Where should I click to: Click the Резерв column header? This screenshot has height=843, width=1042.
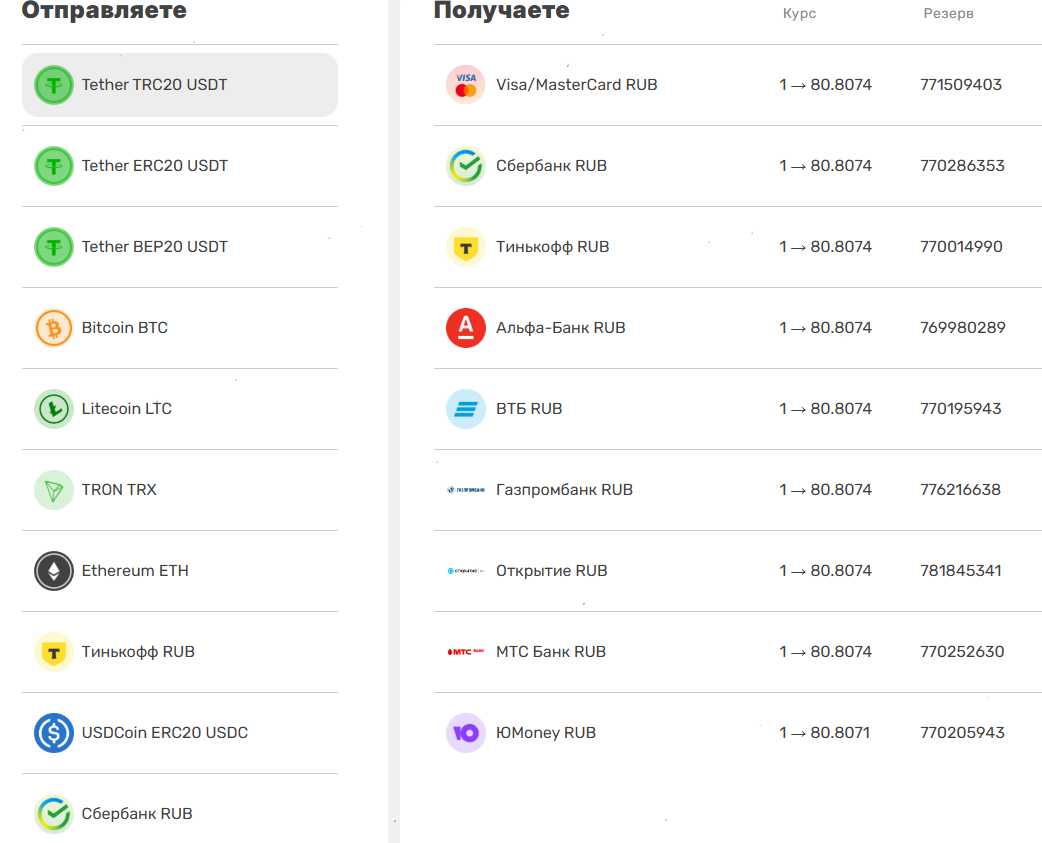(948, 14)
